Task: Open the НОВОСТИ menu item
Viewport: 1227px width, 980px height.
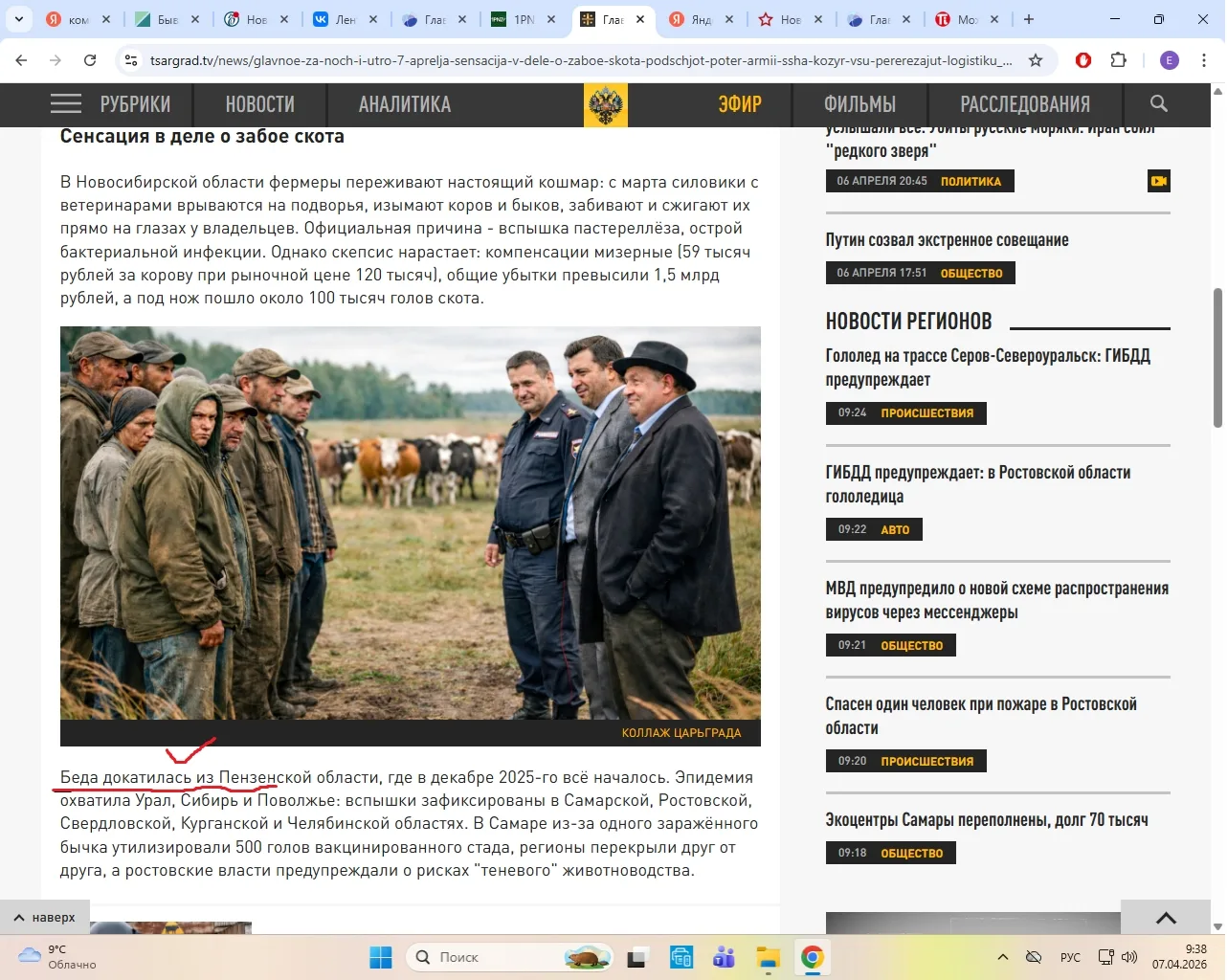Action: point(259,104)
